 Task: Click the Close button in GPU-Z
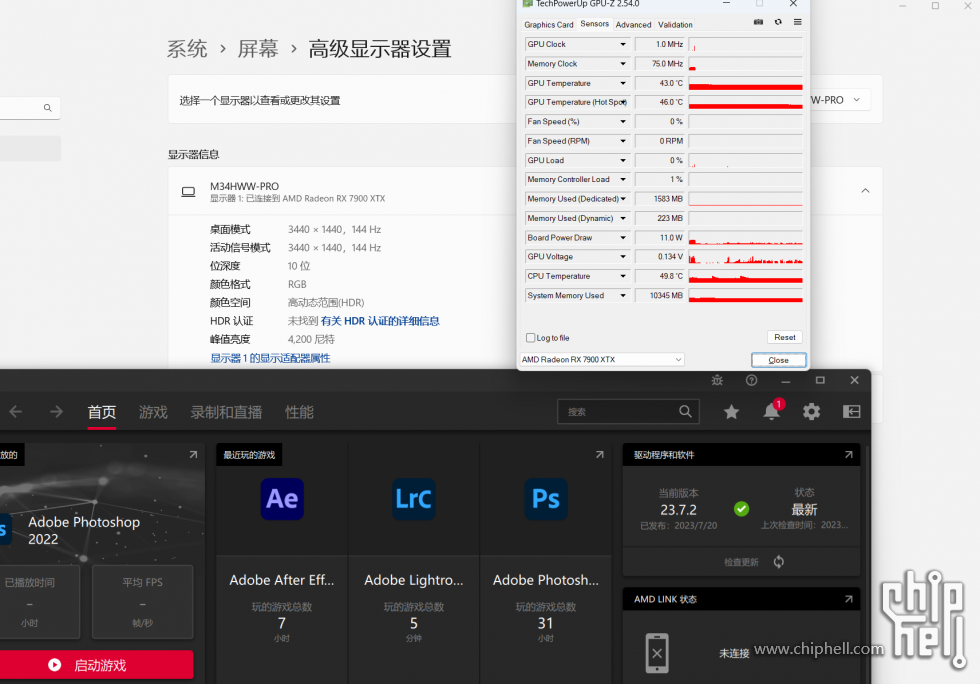(778, 360)
